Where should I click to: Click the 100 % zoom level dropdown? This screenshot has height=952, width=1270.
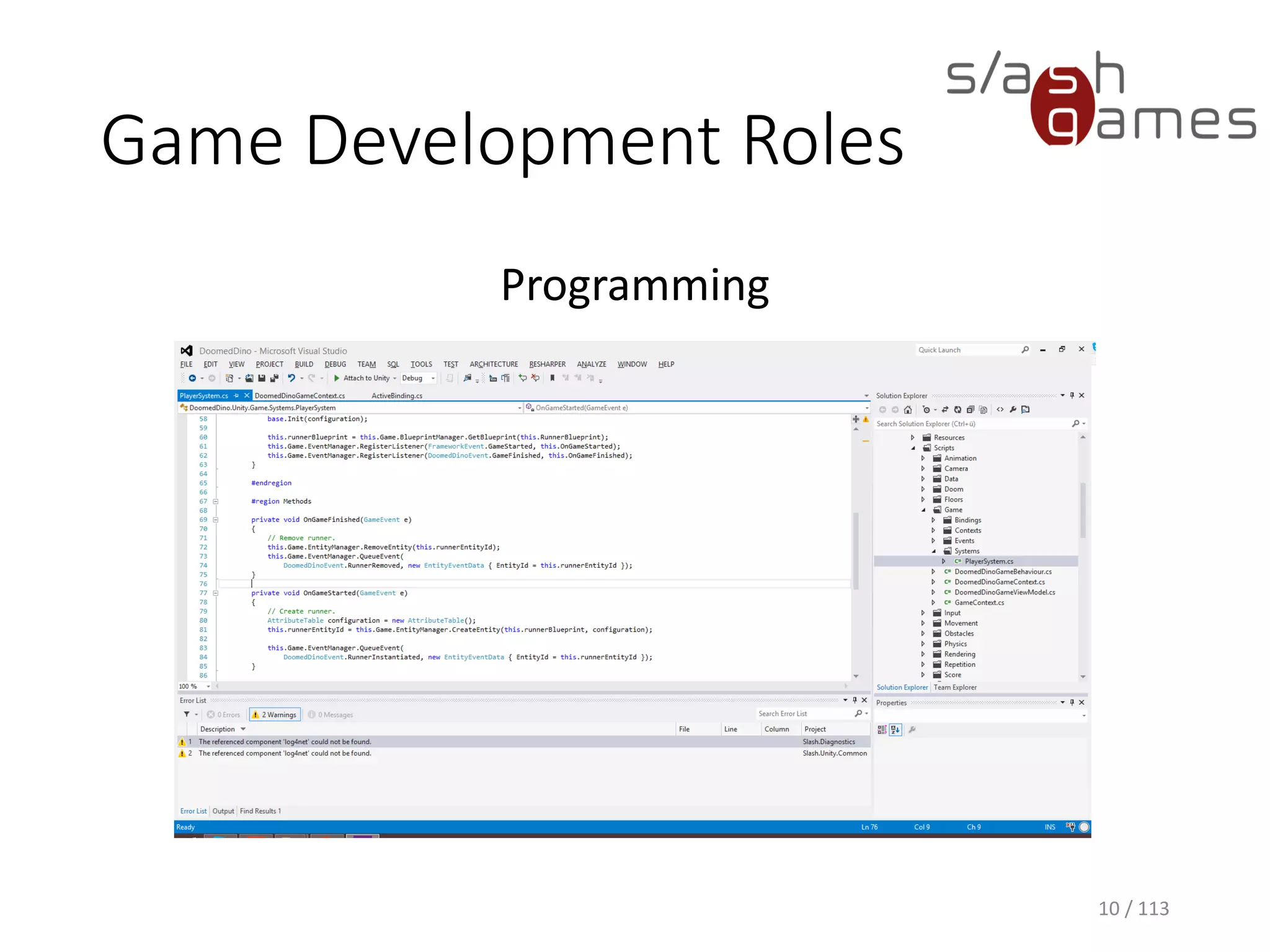coord(194,686)
